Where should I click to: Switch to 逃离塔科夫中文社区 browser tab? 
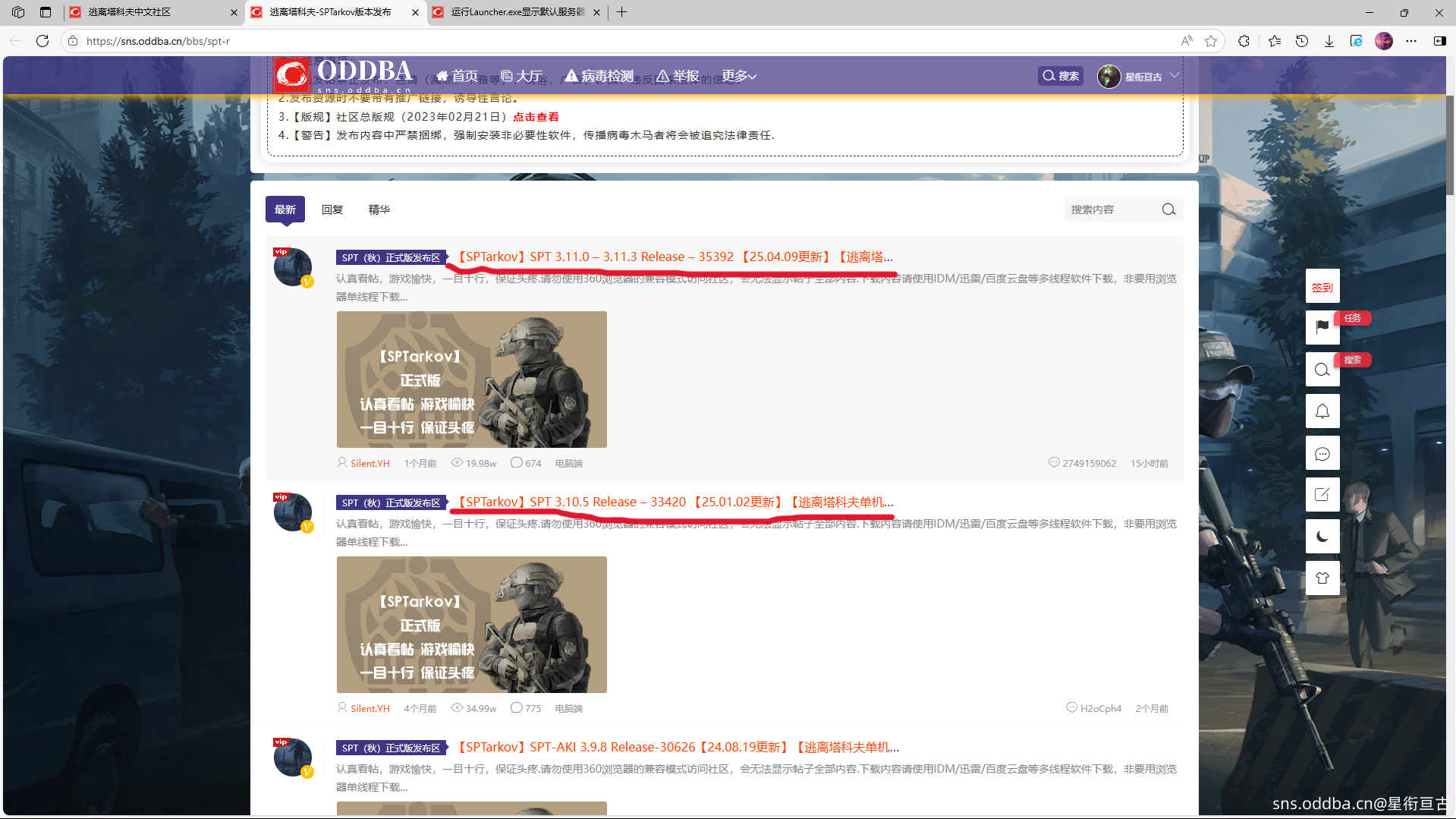pyautogui.click(x=152, y=12)
